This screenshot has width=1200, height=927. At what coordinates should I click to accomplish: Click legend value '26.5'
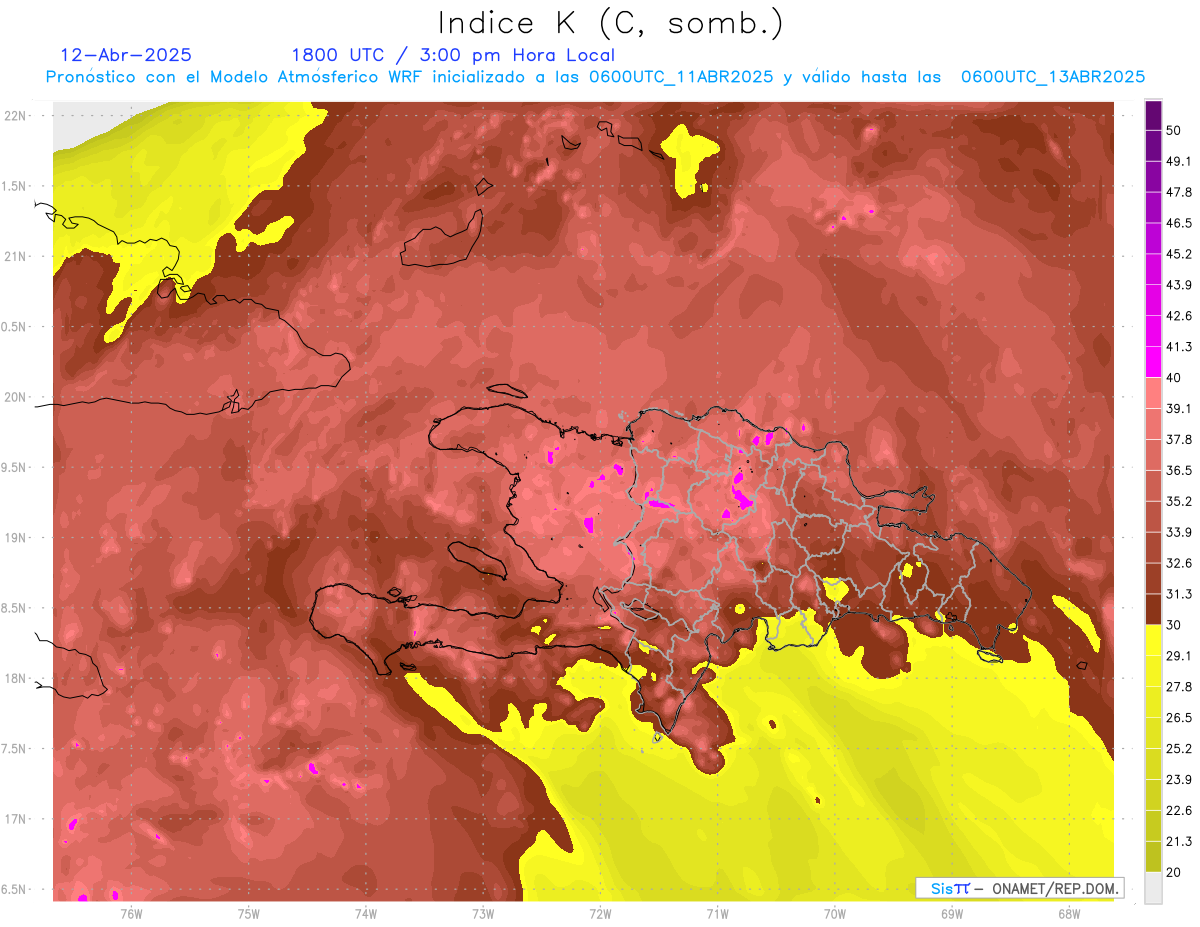coord(1179,718)
